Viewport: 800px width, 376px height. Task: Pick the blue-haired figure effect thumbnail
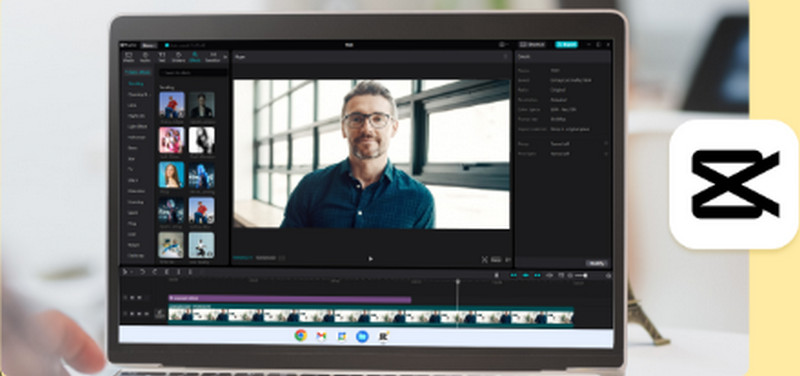point(202,175)
